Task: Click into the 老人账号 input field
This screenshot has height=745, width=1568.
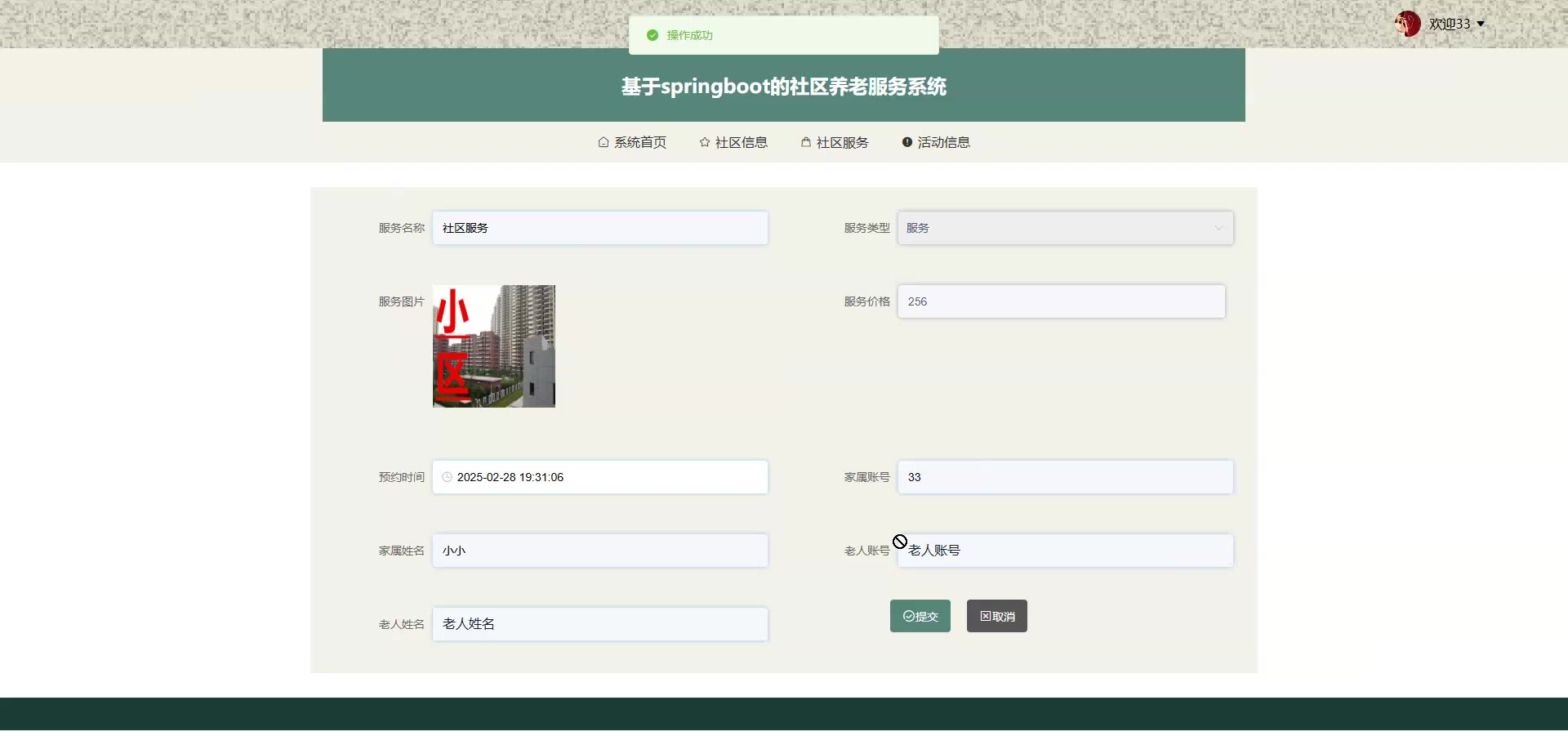Action: 1066,551
